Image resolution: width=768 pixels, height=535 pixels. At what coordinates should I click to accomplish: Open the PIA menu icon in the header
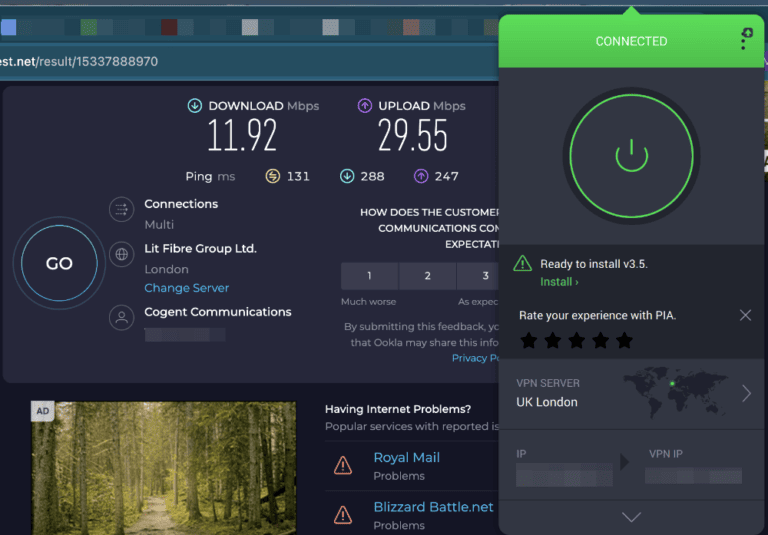click(x=745, y=38)
